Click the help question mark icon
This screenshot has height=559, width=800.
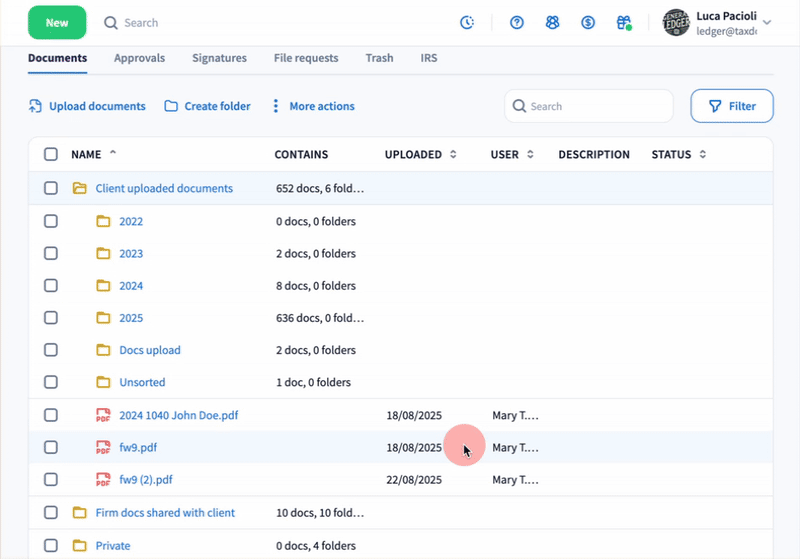point(517,22)
